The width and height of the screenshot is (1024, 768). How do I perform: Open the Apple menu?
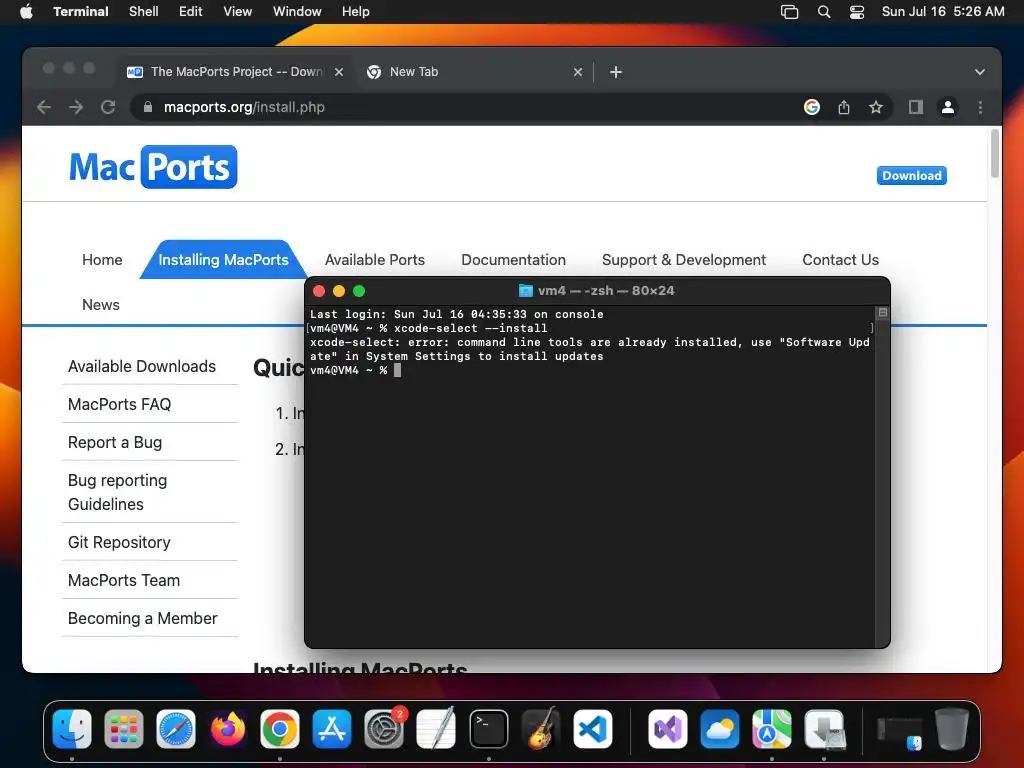tap(26, 12)
